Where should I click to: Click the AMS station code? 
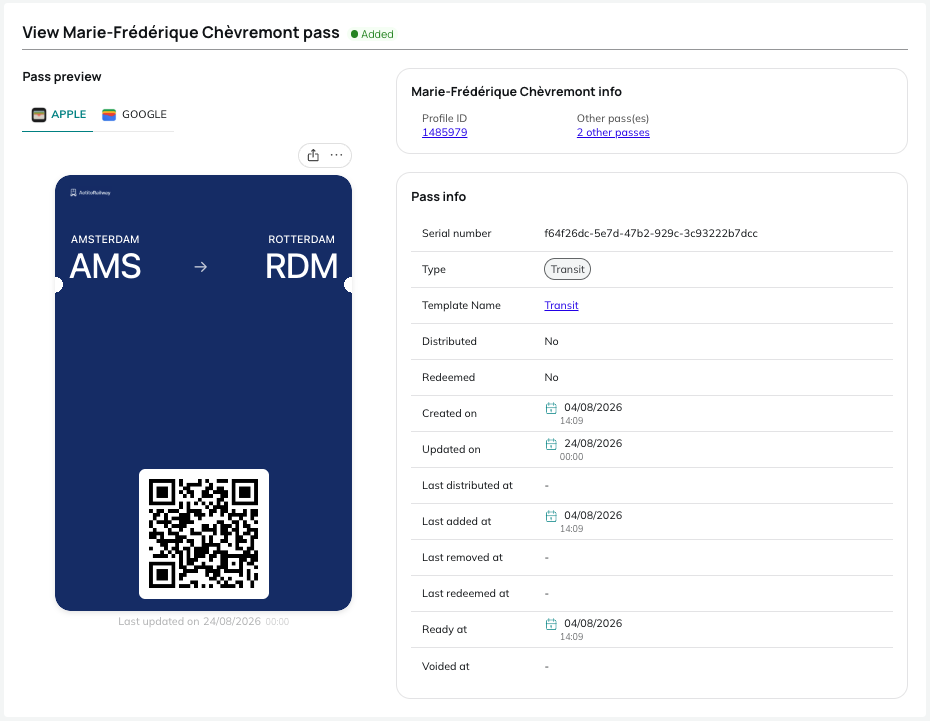click(106, 266)
